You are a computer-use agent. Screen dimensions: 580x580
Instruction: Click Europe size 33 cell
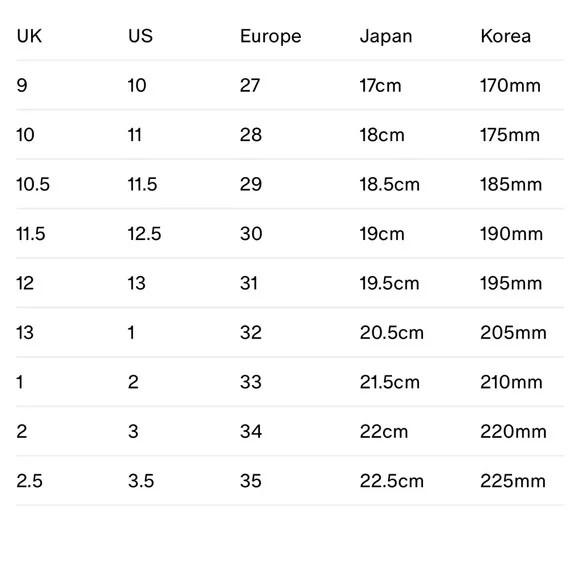pos(251,382)
